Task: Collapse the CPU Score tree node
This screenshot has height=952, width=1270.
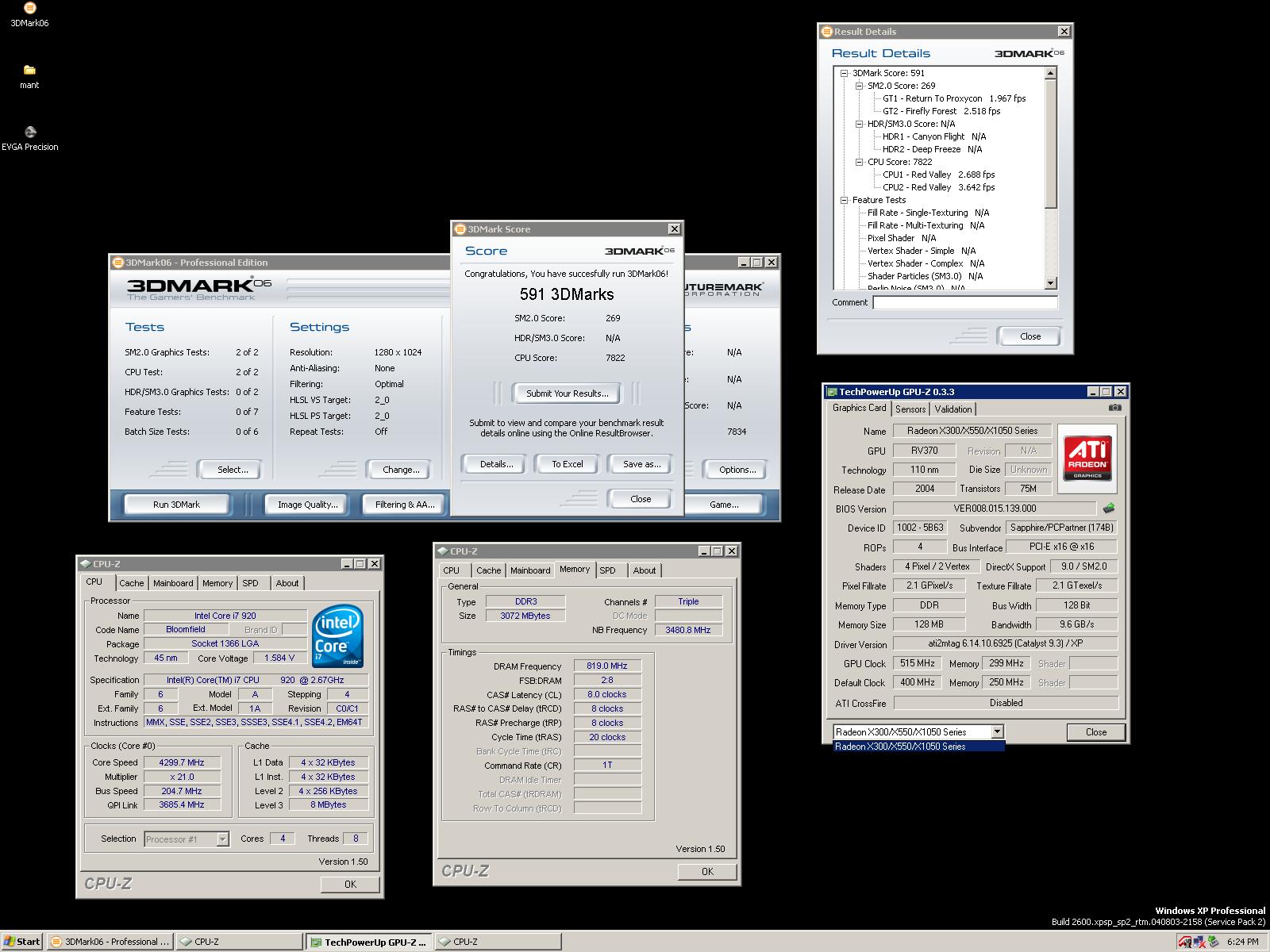Action: point(859,162)
